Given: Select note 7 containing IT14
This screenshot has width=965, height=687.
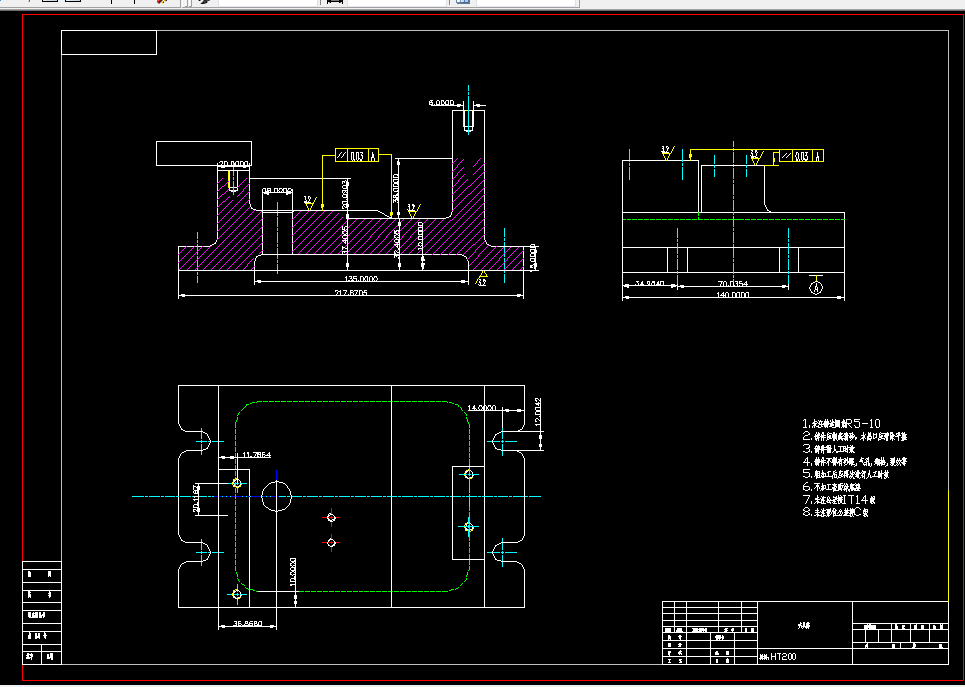Looking at the screenshot, I should (x=839, y=500).
